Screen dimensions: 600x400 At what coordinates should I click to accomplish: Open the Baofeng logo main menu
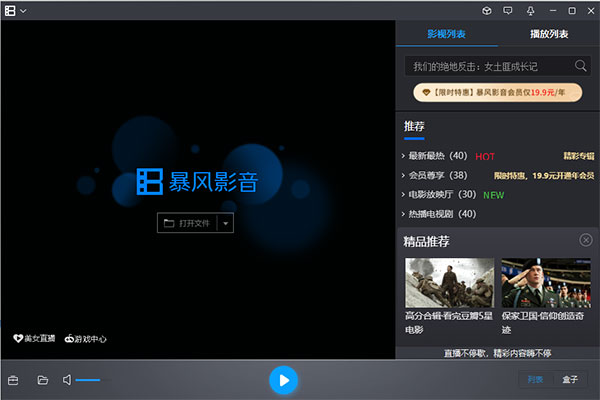[10, 11]
